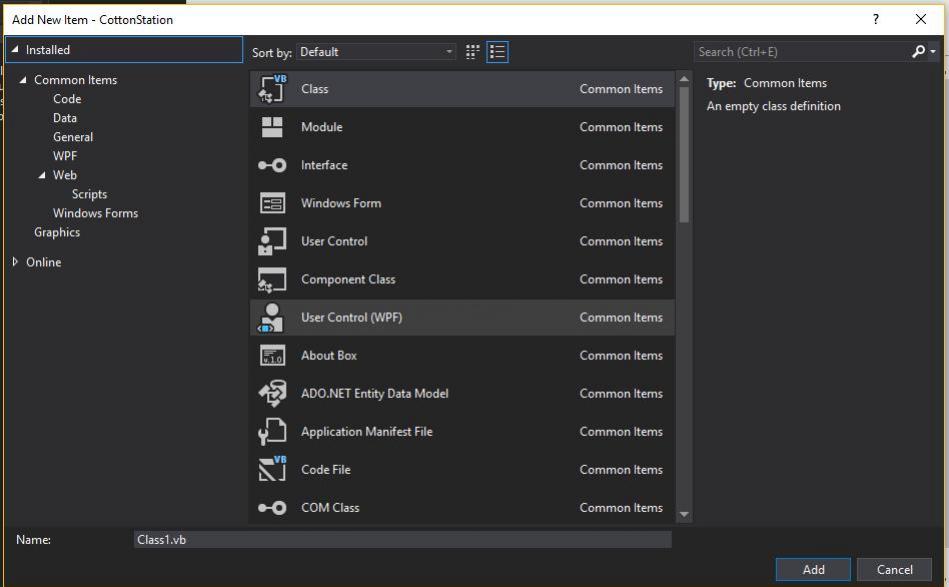Select the User Control template icon
Screen dimensions: 949x587
[x=272, y=241]
